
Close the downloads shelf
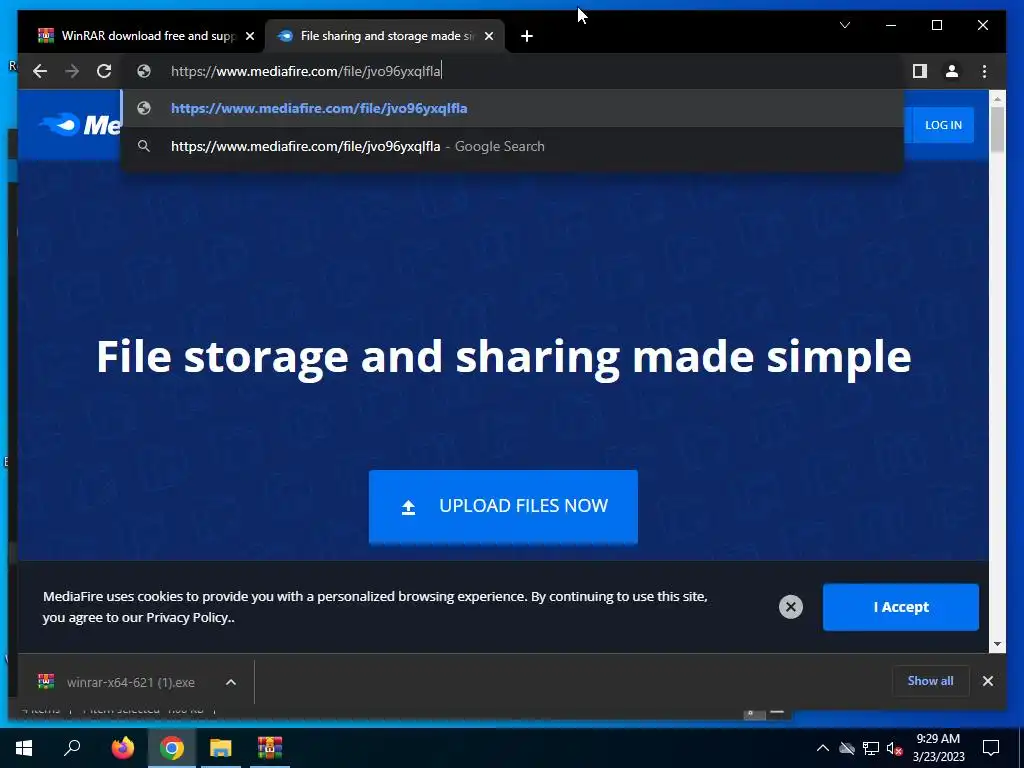click(987, 681)
